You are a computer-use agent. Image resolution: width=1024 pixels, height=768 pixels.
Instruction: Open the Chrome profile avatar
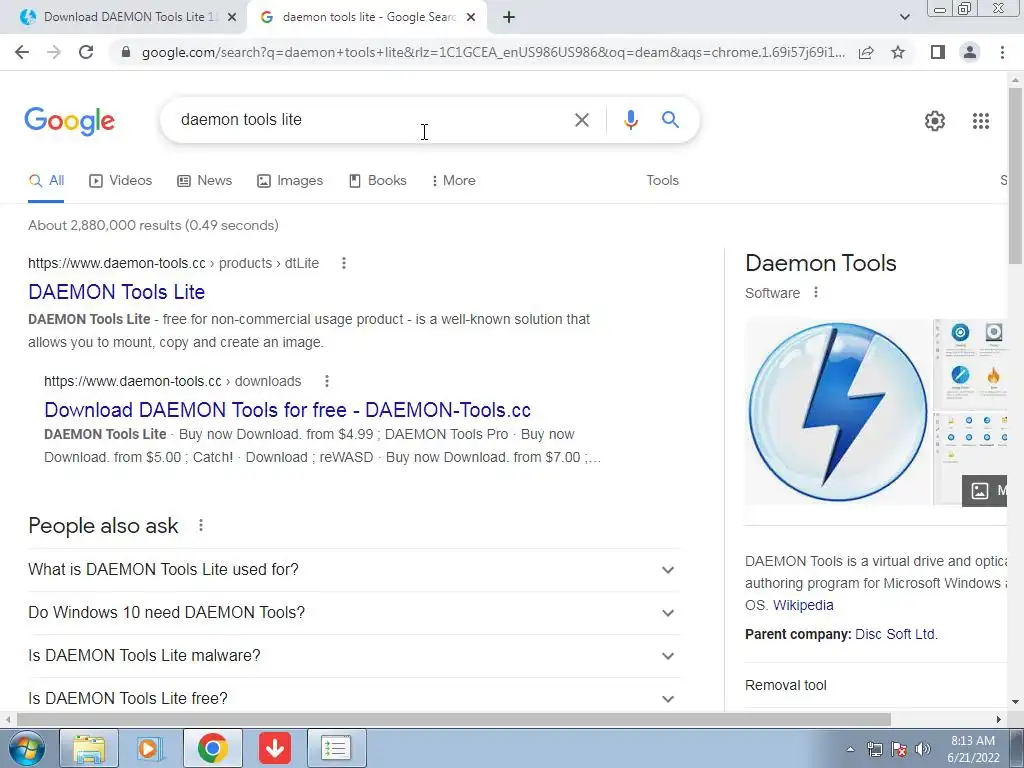point(970,52)
